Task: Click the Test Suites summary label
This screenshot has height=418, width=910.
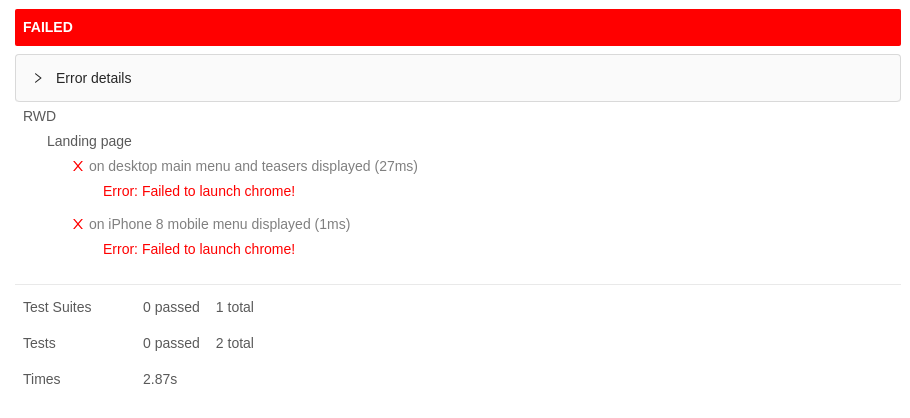Action: (x=57, y=307)
